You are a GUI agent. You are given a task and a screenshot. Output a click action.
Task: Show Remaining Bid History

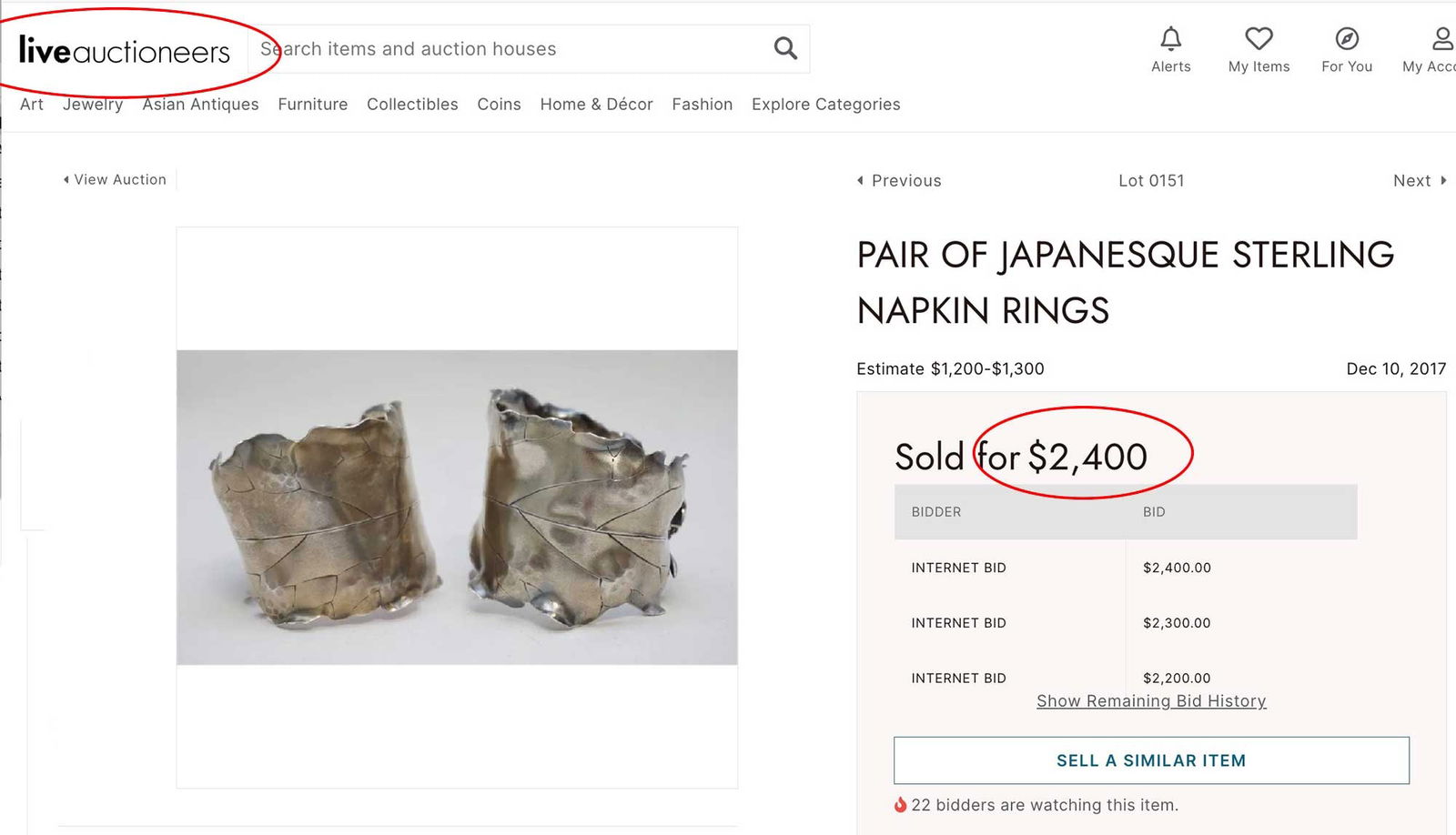click(1150, 700)
